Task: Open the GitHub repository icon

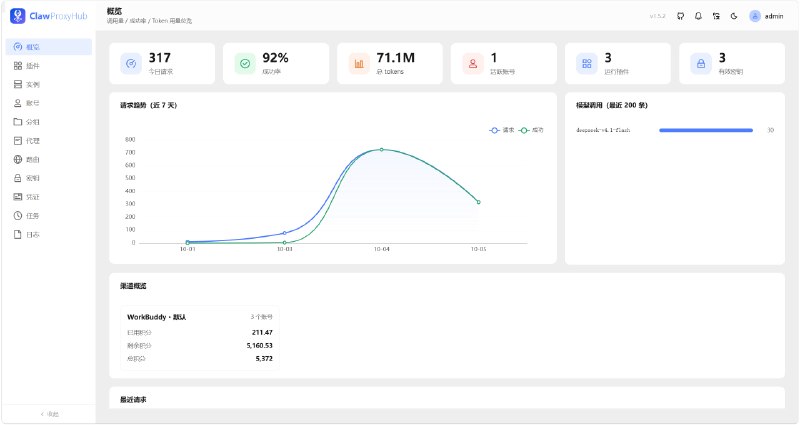Action: pos(680,16)
